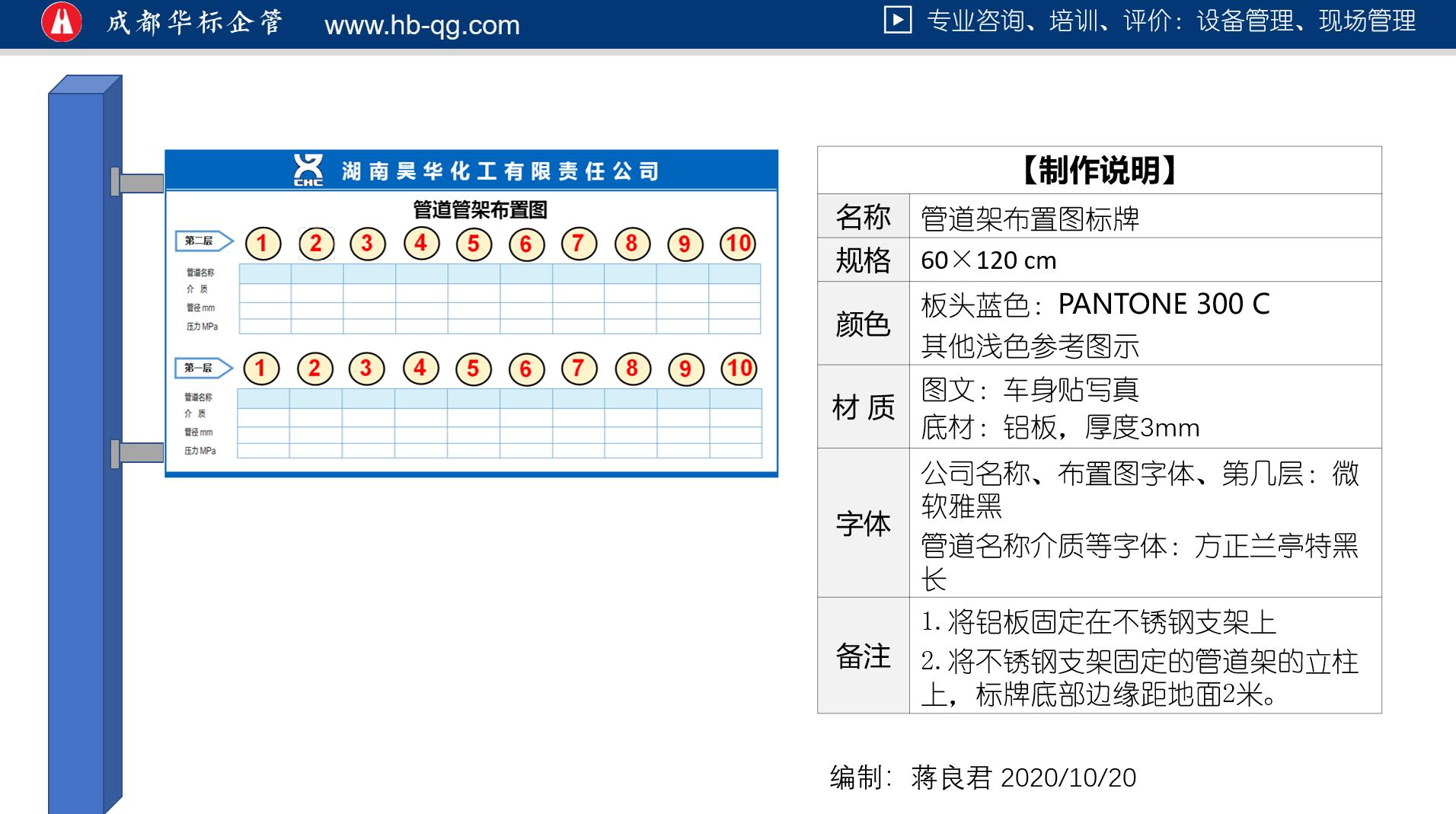Image resolution: width=1456 pixels, height=814 pixels.
Task: Select the blue vertical pillar shape
Action: coord(76,457)
